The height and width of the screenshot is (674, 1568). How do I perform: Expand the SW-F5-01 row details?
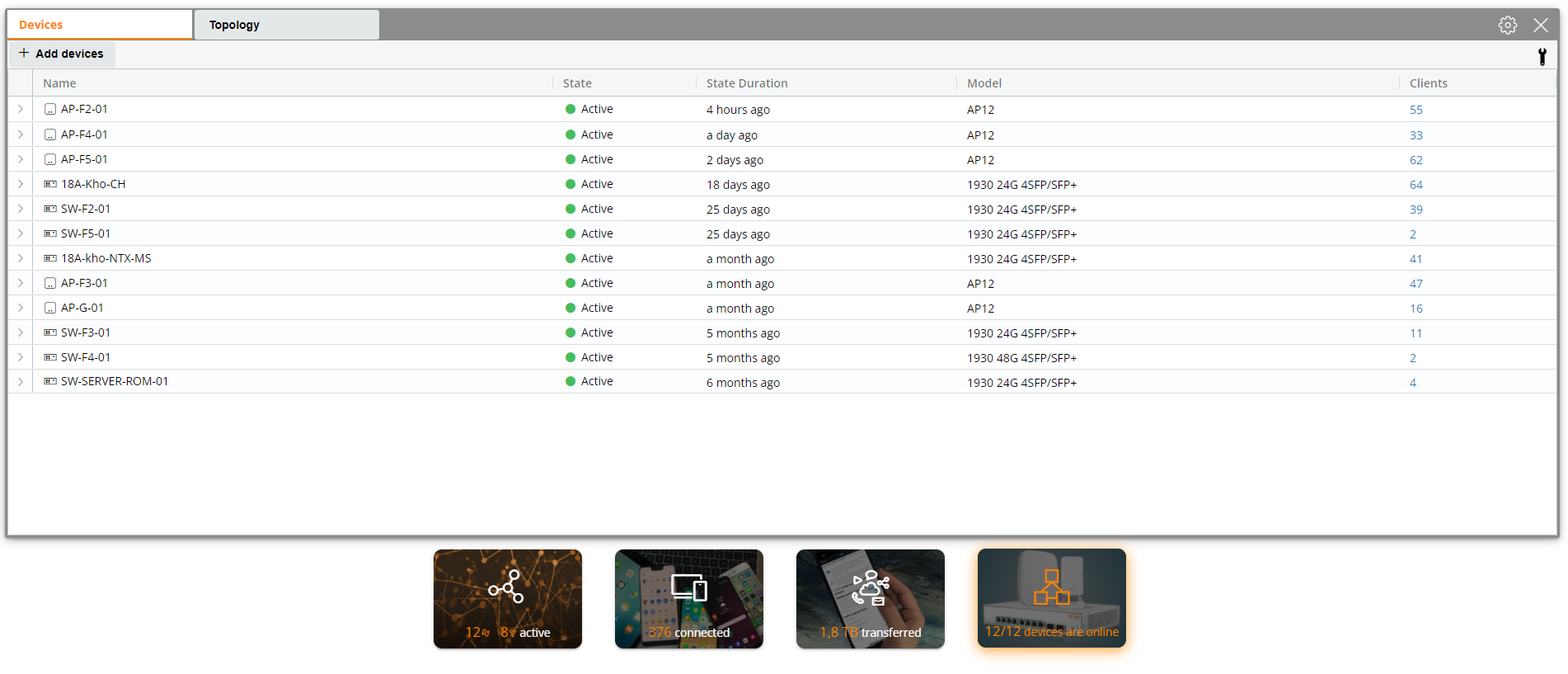(x=21, y=233)
